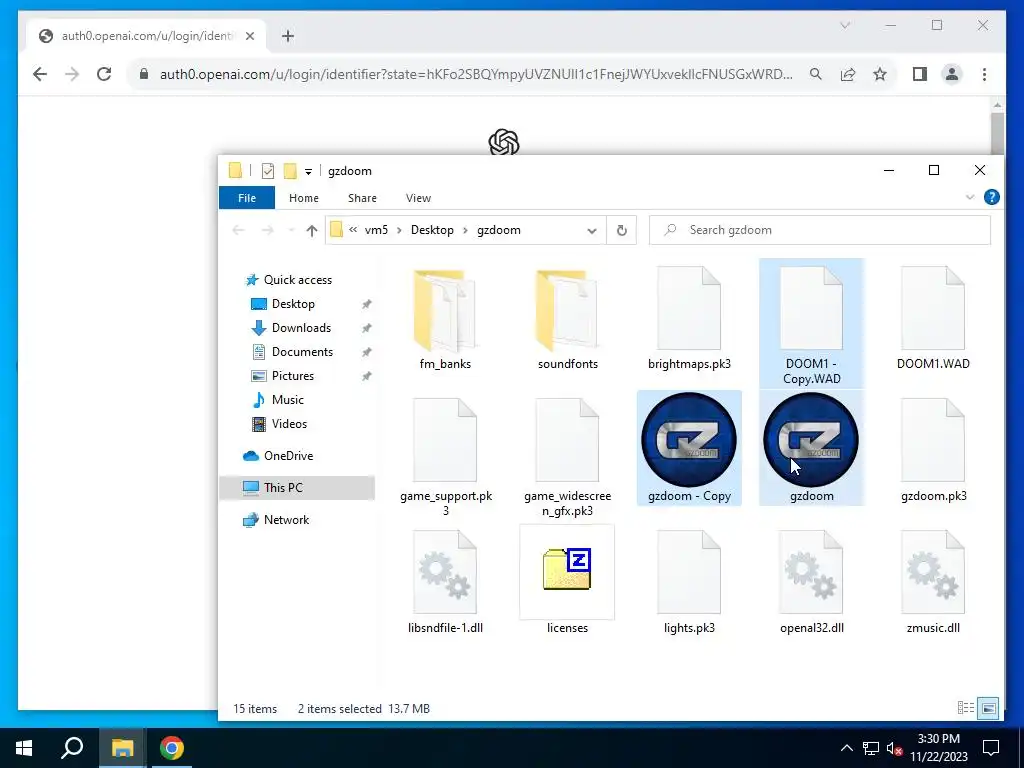This screenshot has height=768, width=1024.
Task: Open Customize Quick Access Toolbar dropdown
Action: [308, 172]
